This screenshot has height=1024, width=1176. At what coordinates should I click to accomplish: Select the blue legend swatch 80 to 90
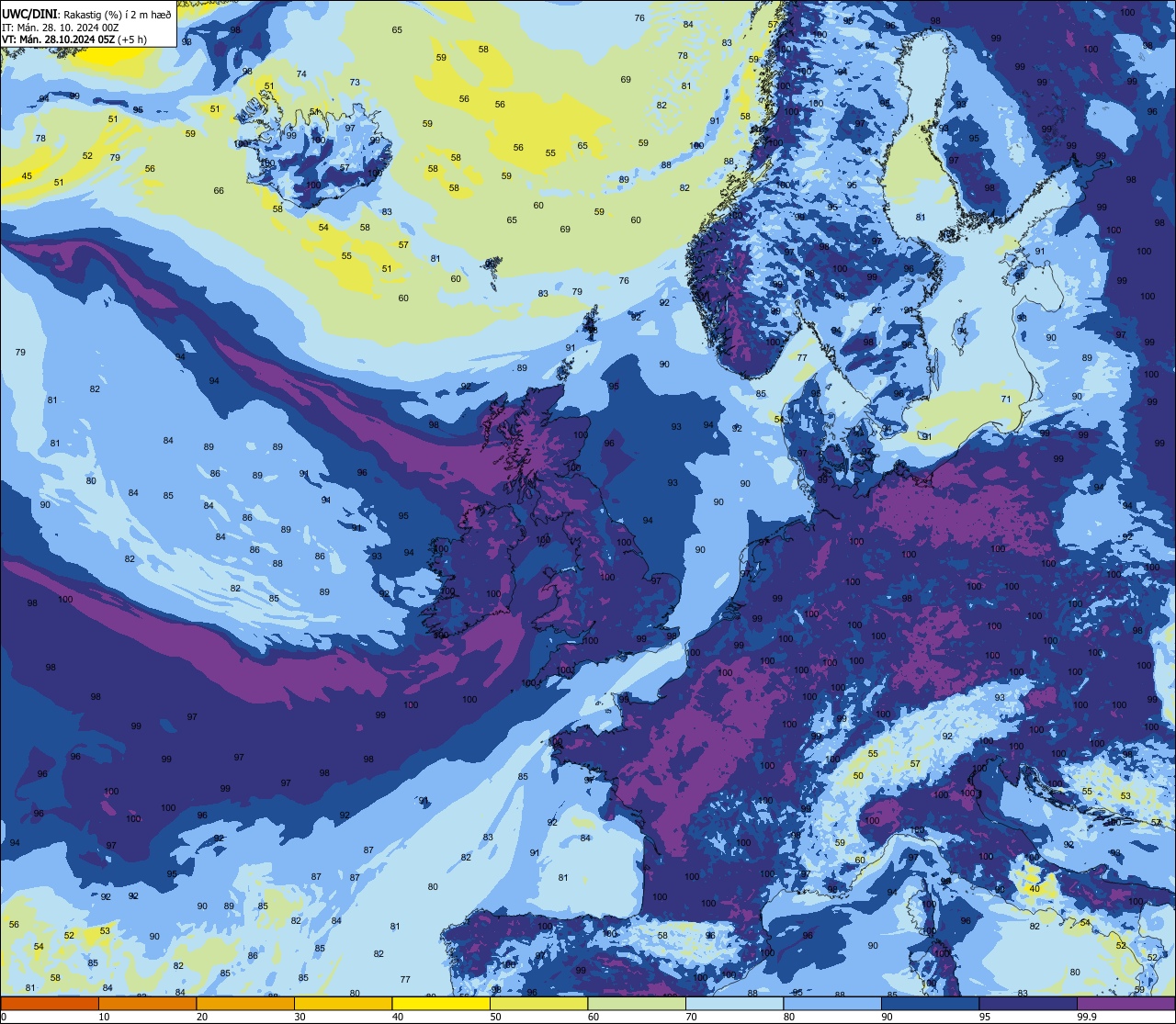[x=832, y=1003]
